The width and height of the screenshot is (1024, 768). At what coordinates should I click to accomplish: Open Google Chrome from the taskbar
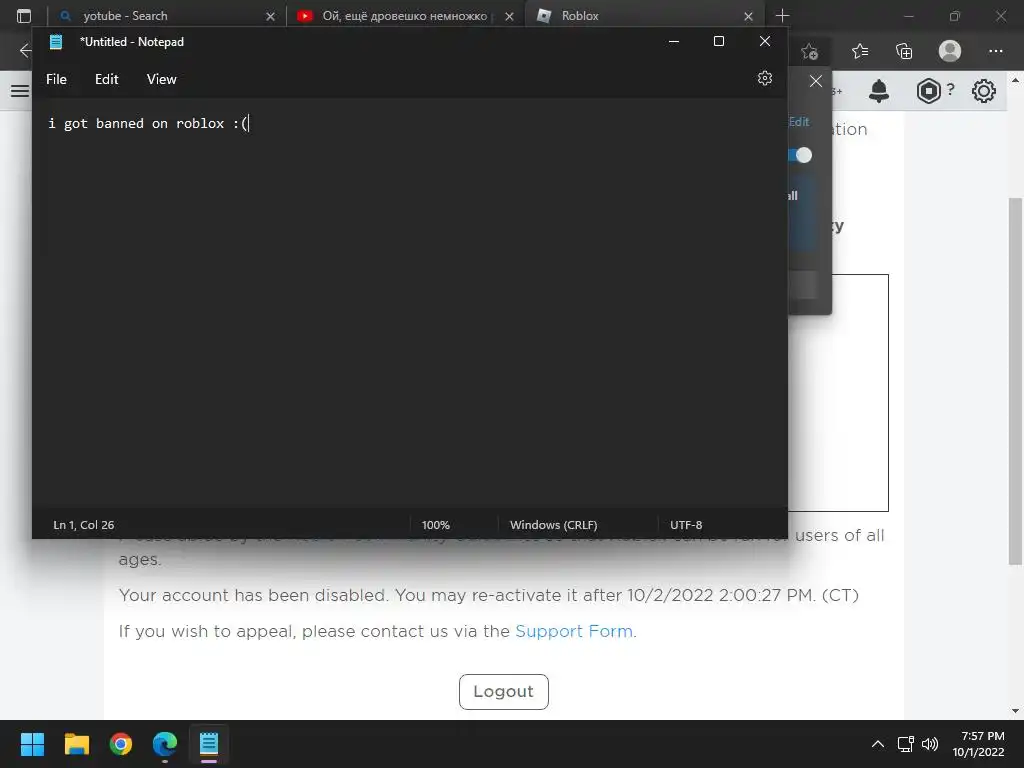(121, 744)
